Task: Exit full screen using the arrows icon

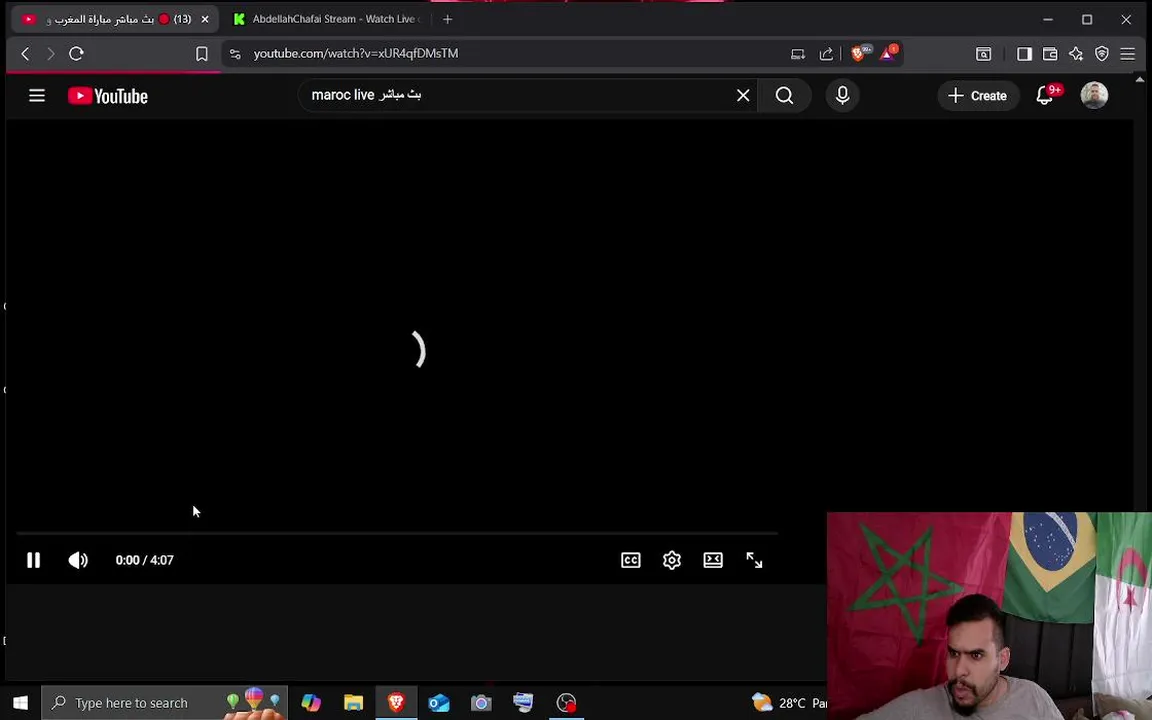Action: tap(755, 561)
